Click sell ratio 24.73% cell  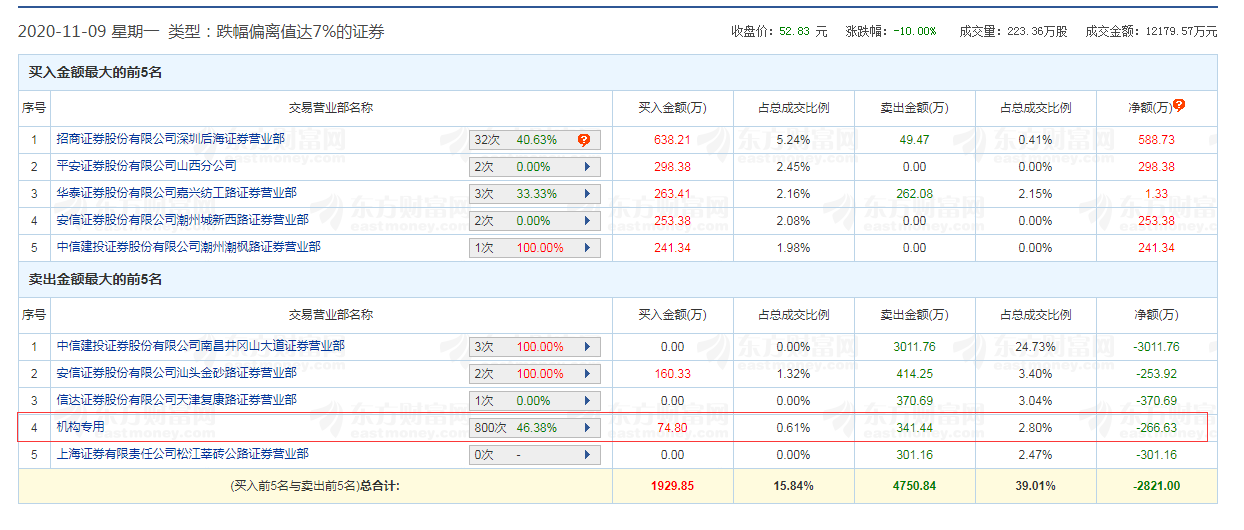pos(1035,347)
